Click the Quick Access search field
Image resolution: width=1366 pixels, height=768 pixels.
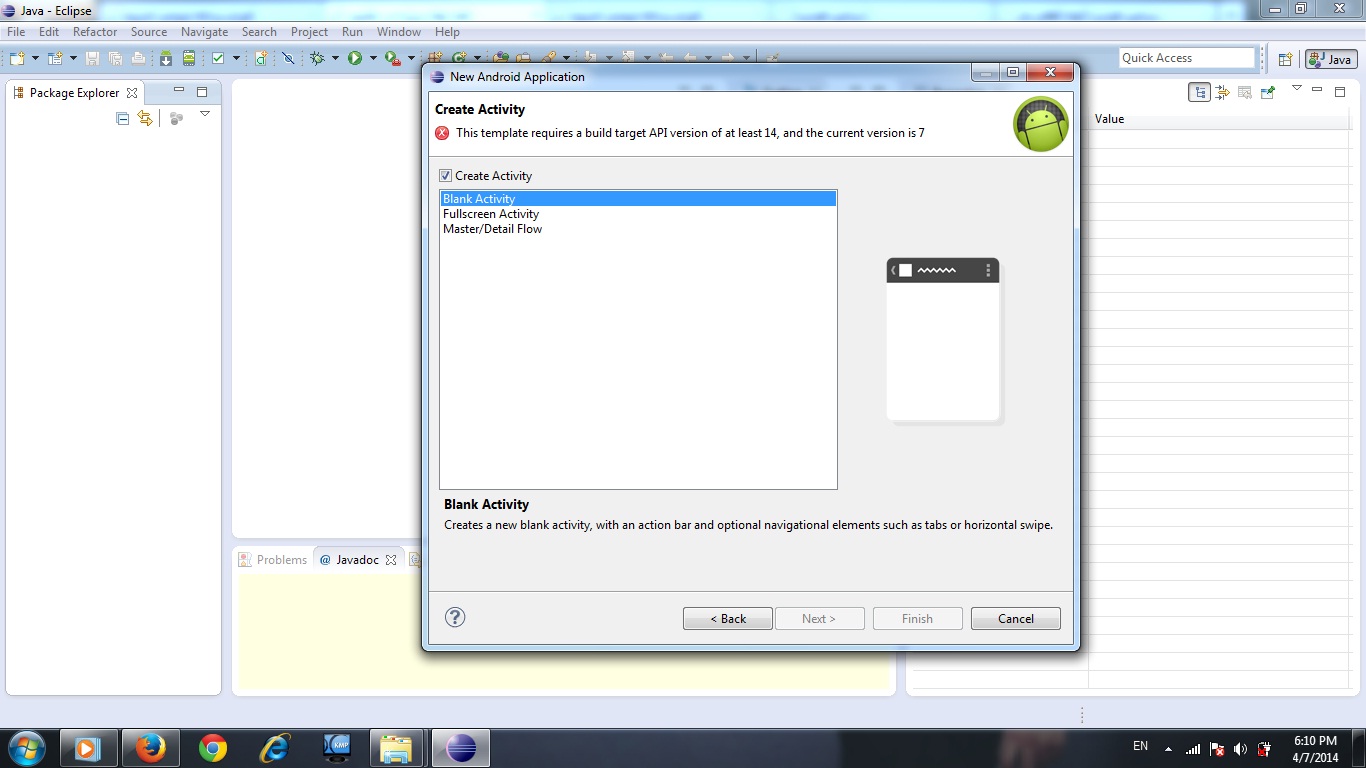pyautogui.click(x=1187, y=58)
